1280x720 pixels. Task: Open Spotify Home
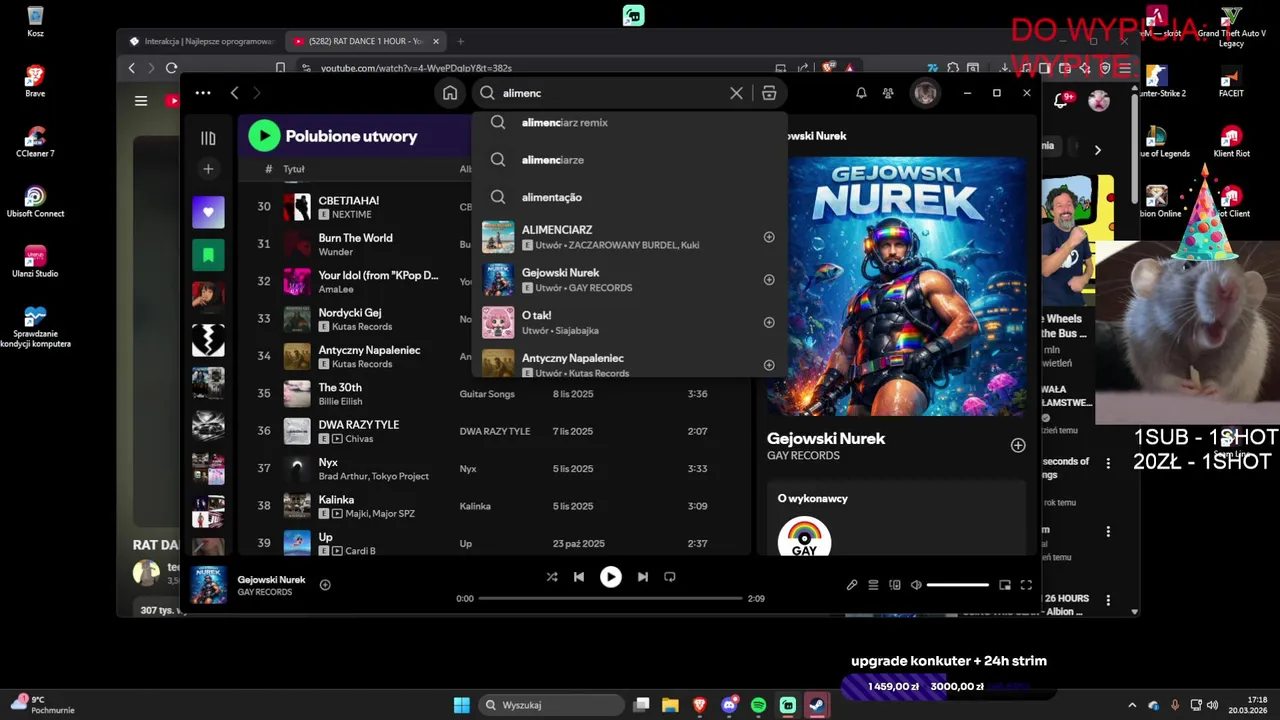tap(450, 93)
